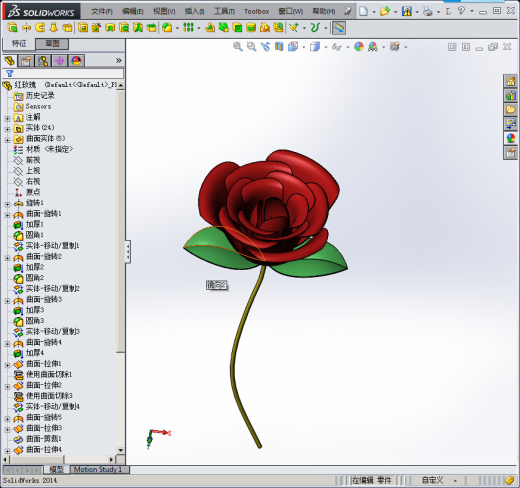This screenshot has height=488, width=520.
Task: Open the FeatureManager design tree tab
Action: click(x=10, y=61)
